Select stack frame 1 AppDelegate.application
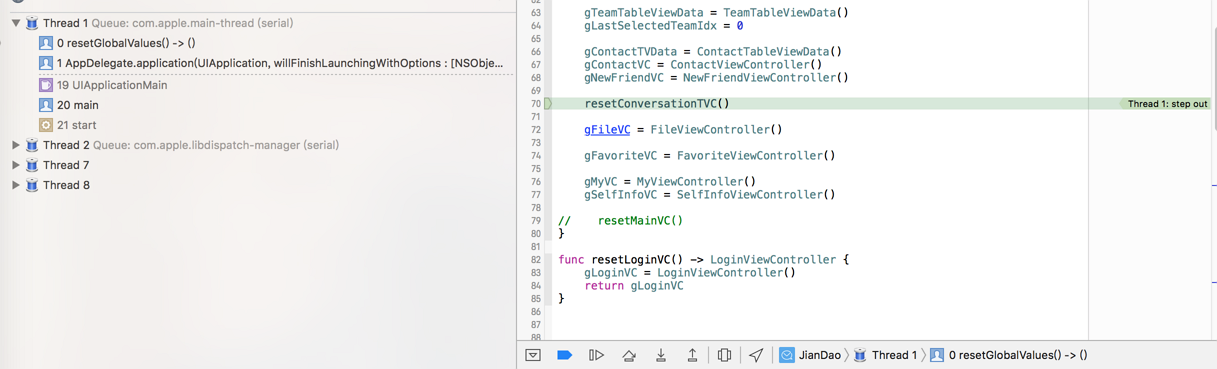 point(257,63)
